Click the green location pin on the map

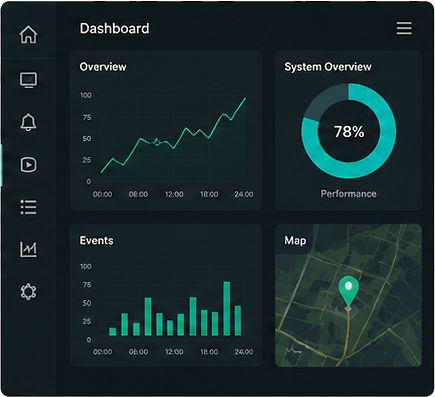tap(348, 292)
